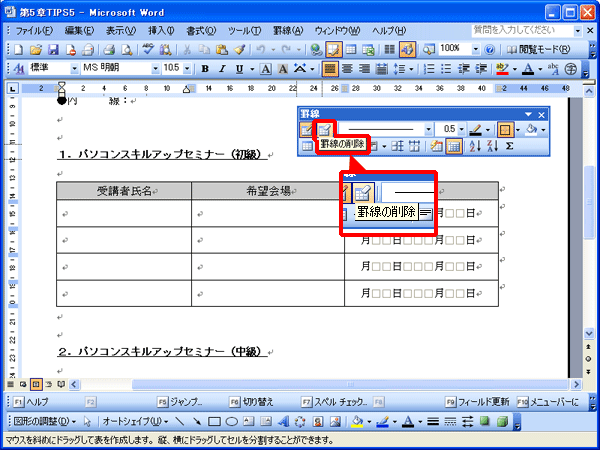Click the Select Objects arrow cursor icon
The height and width of the screenshot is (450, 600).
tap(88, 422)
